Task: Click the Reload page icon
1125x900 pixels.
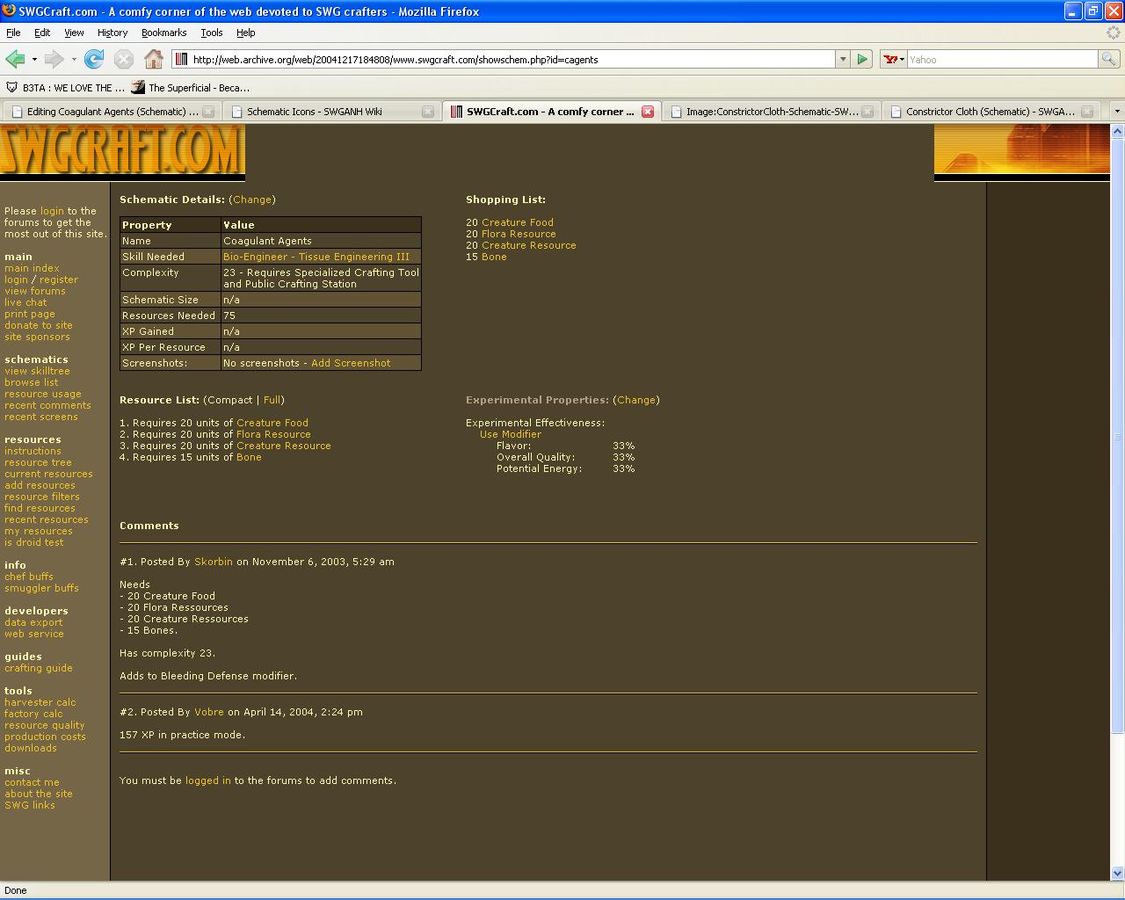Action: pos(94,59)
